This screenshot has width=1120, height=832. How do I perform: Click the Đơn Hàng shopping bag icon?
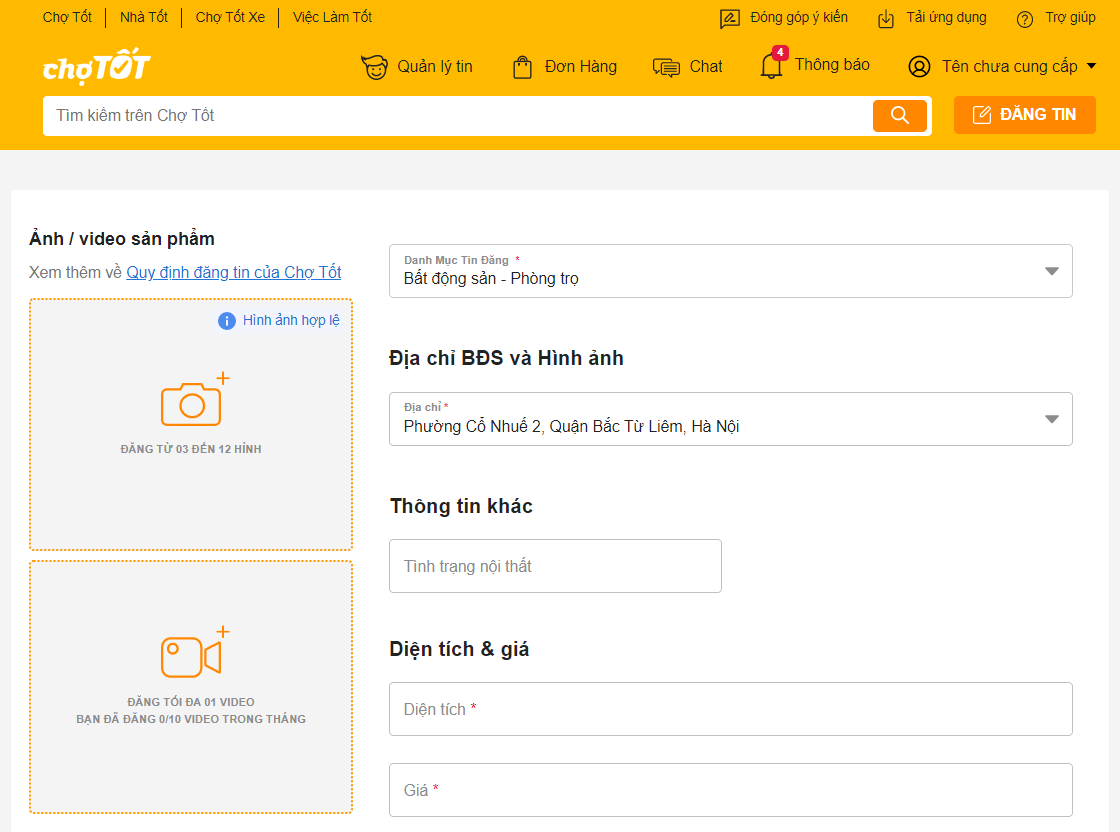point(522,67)
